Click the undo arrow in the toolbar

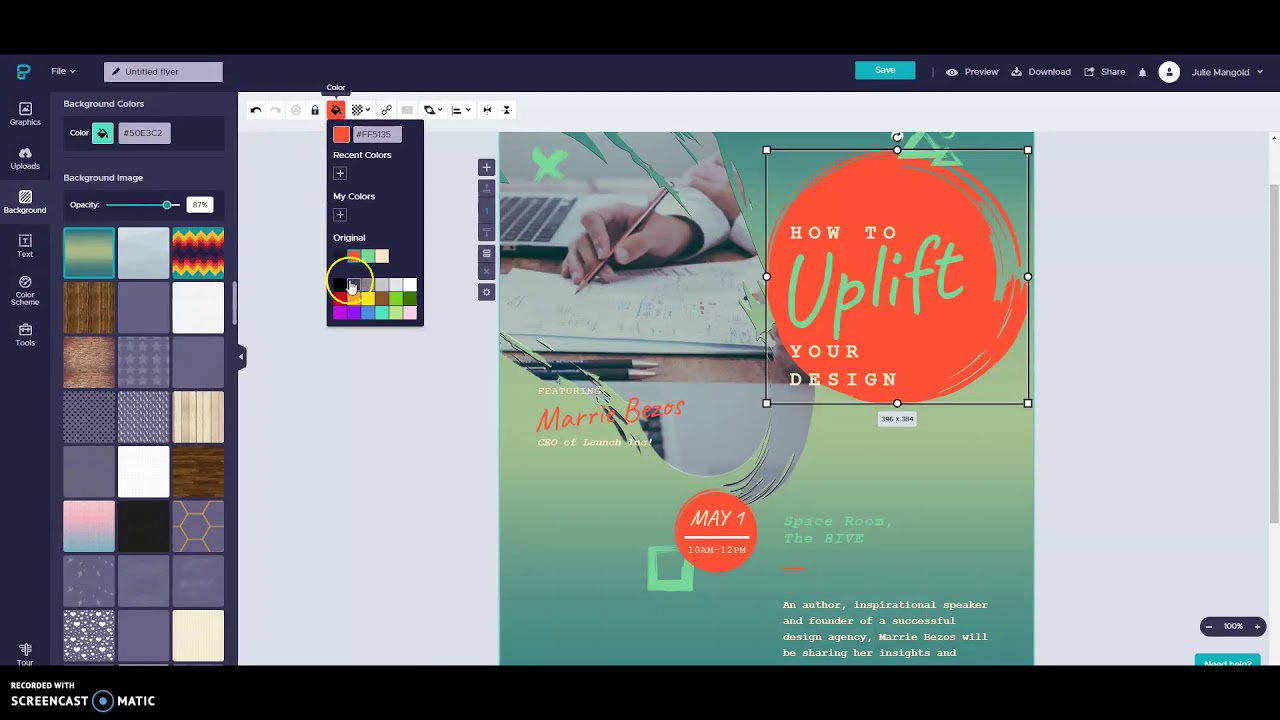256,110
